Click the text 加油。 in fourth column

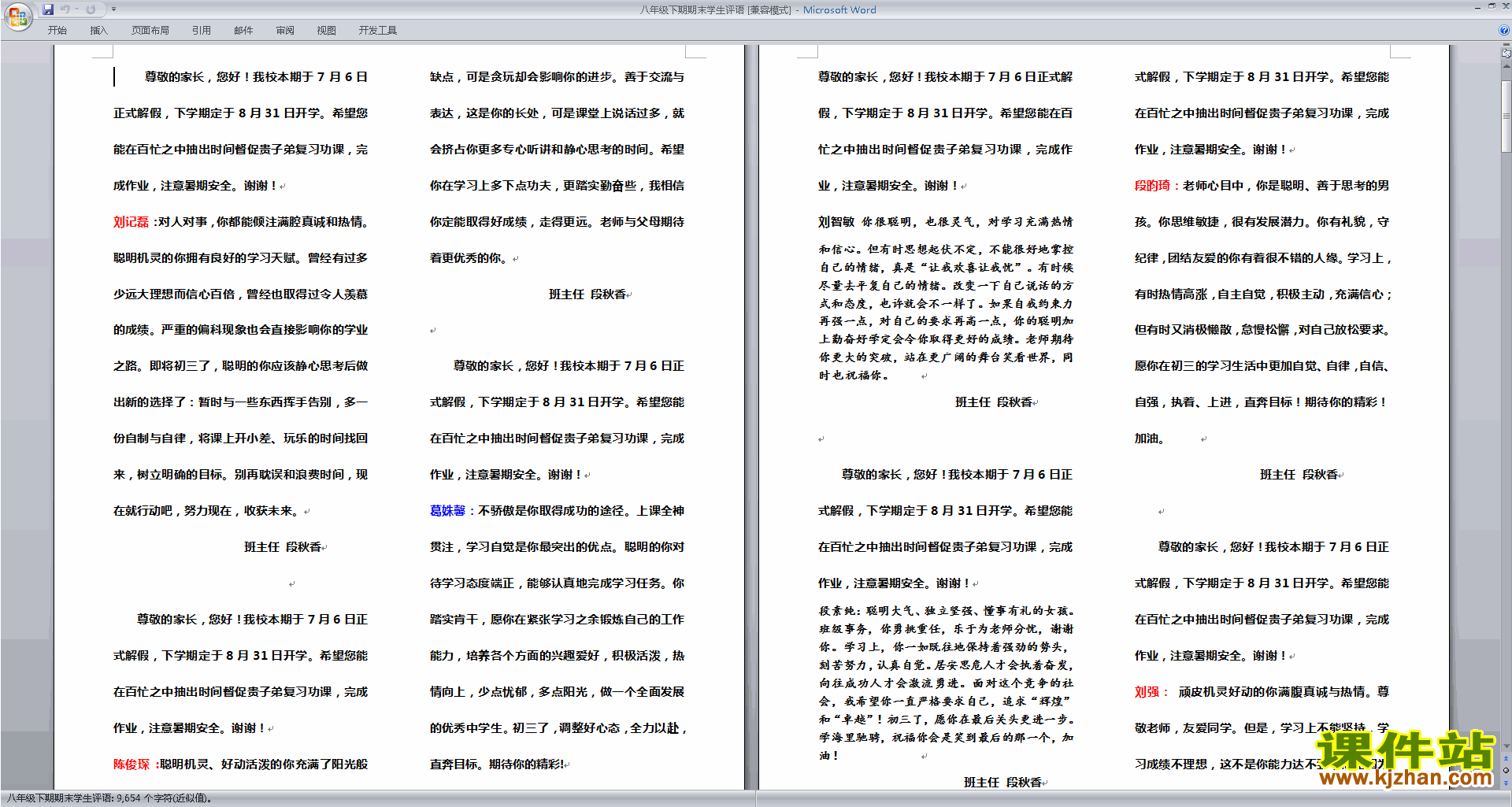(x=1150, y=439)
